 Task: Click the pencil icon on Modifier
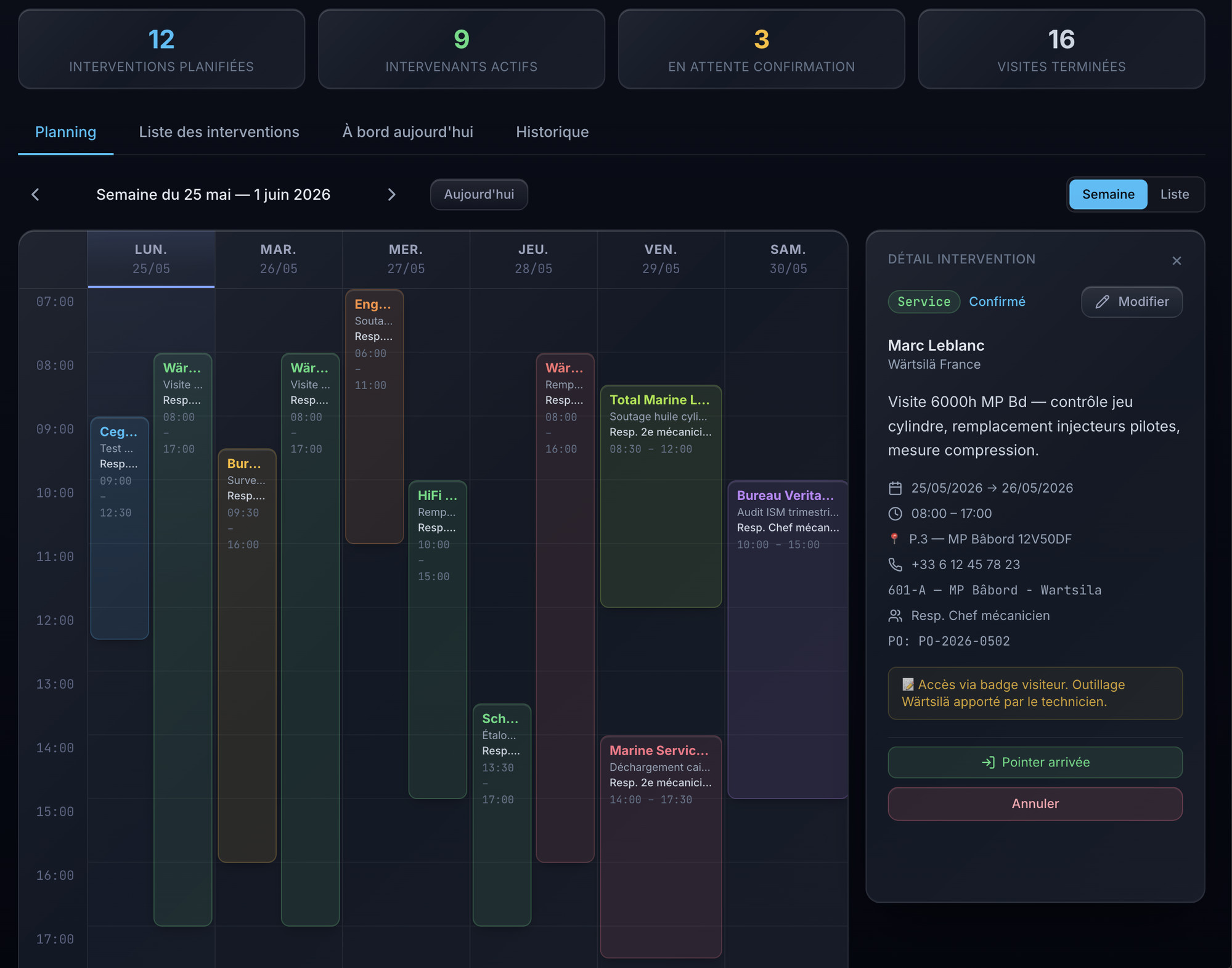1102,301
